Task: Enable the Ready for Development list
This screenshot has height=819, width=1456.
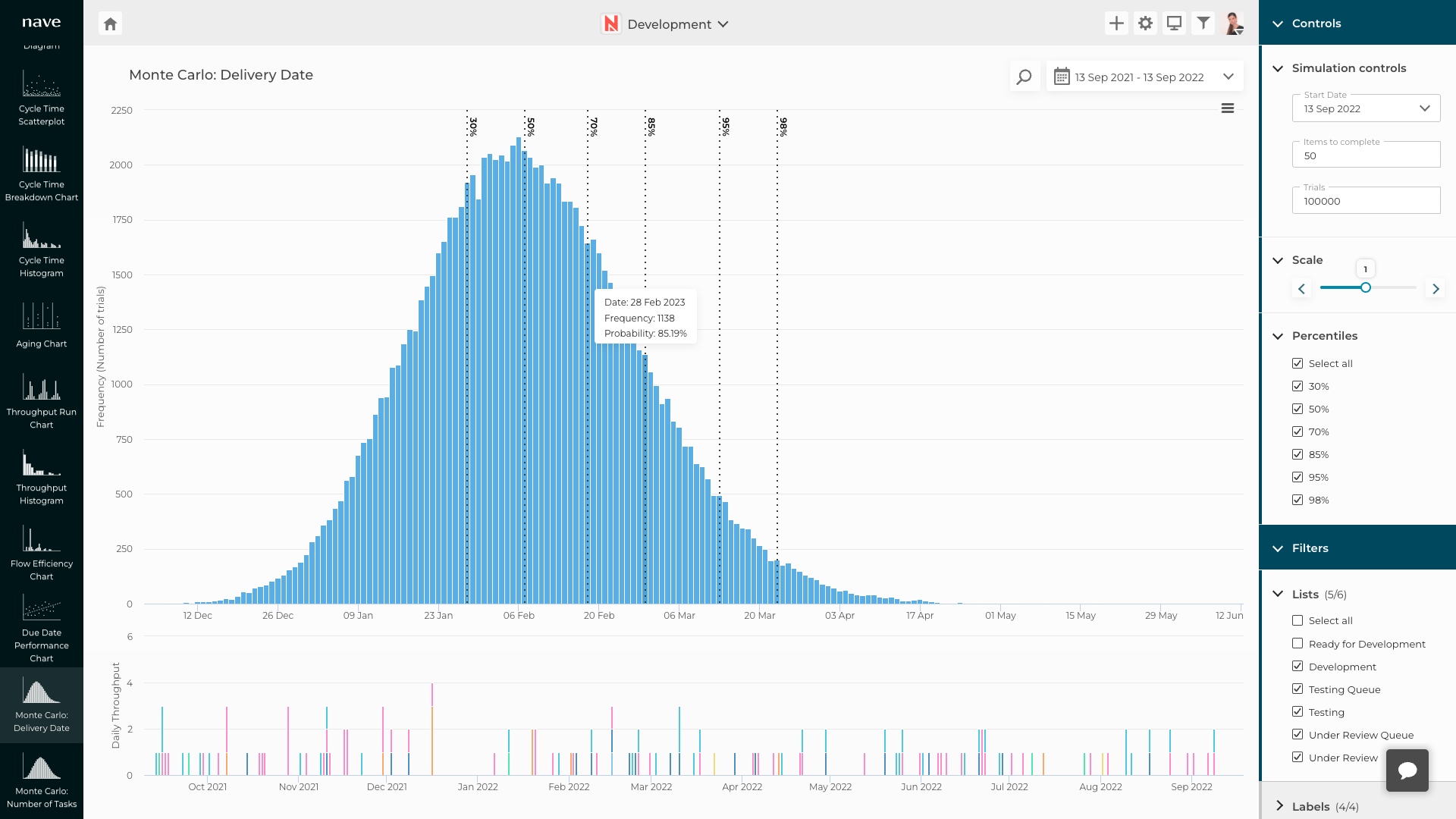Action: (1298, 643)
